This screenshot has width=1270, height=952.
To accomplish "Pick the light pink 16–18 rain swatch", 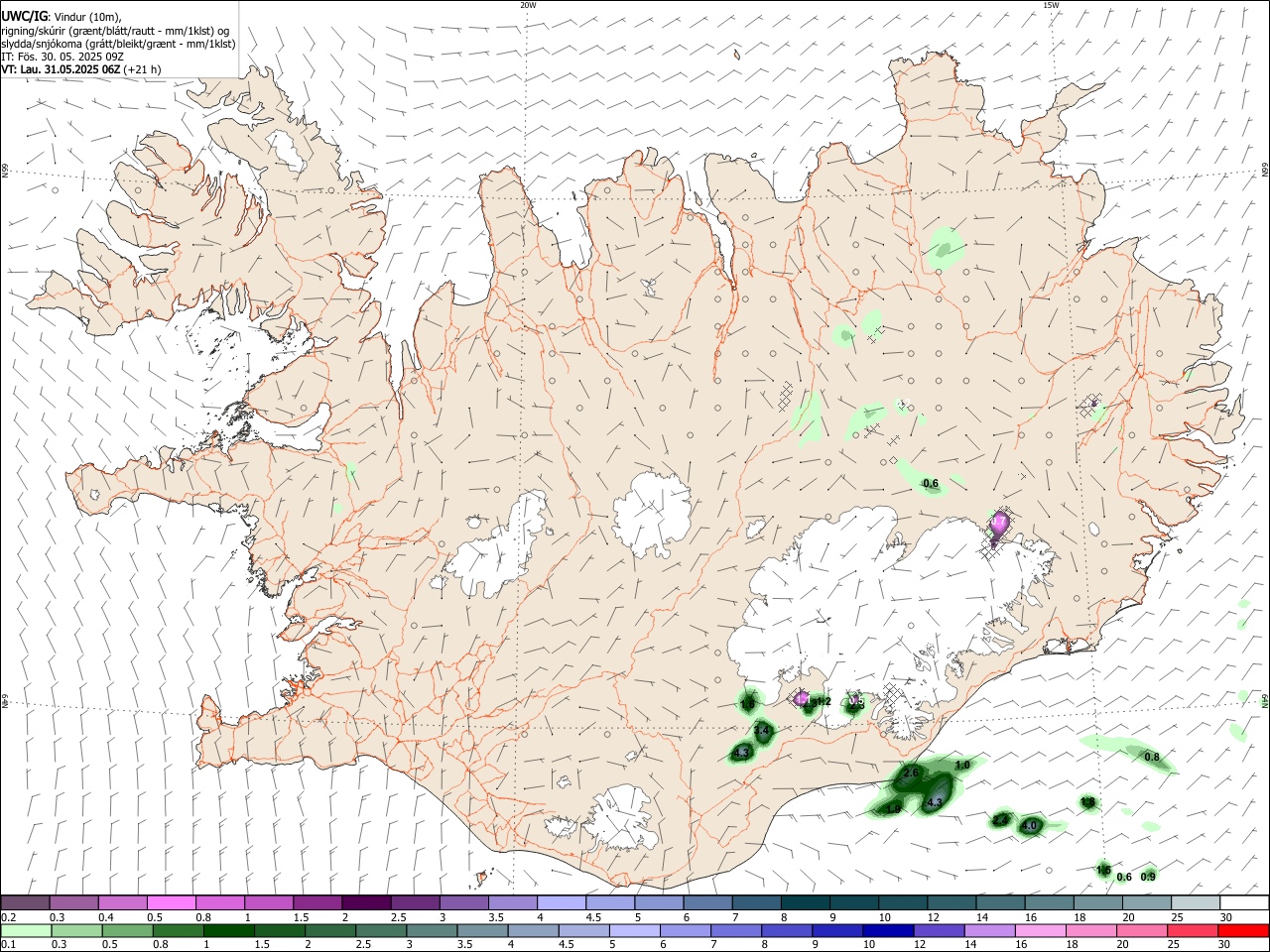I will pyautogui.click(x=1039, y=931).
